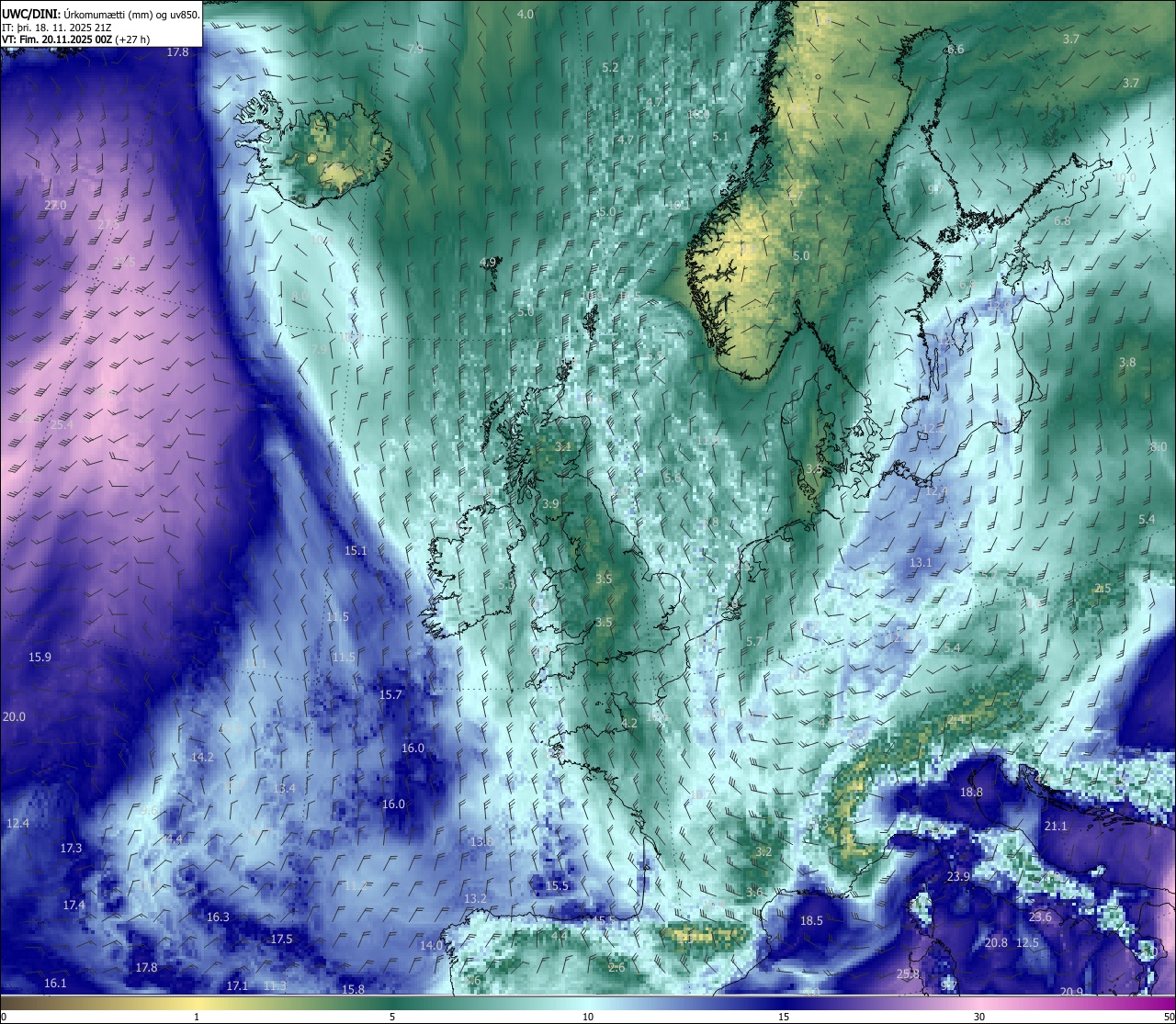Image resolution: width=1176 pixels, height=1024 pixels.
Task: Select the 16.3 value on the map
Action: click(x=218, y=917)
